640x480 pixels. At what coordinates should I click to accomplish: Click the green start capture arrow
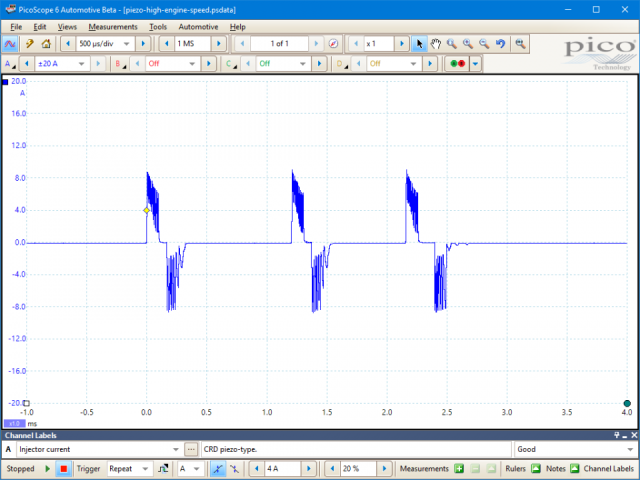point(47,468)
